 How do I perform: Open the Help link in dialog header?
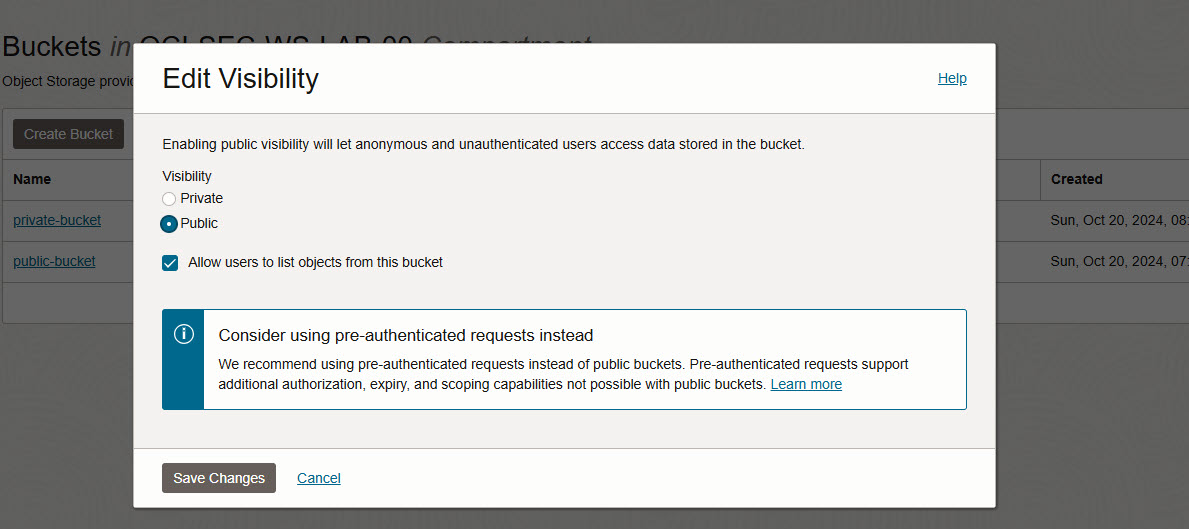pos(952,78)
